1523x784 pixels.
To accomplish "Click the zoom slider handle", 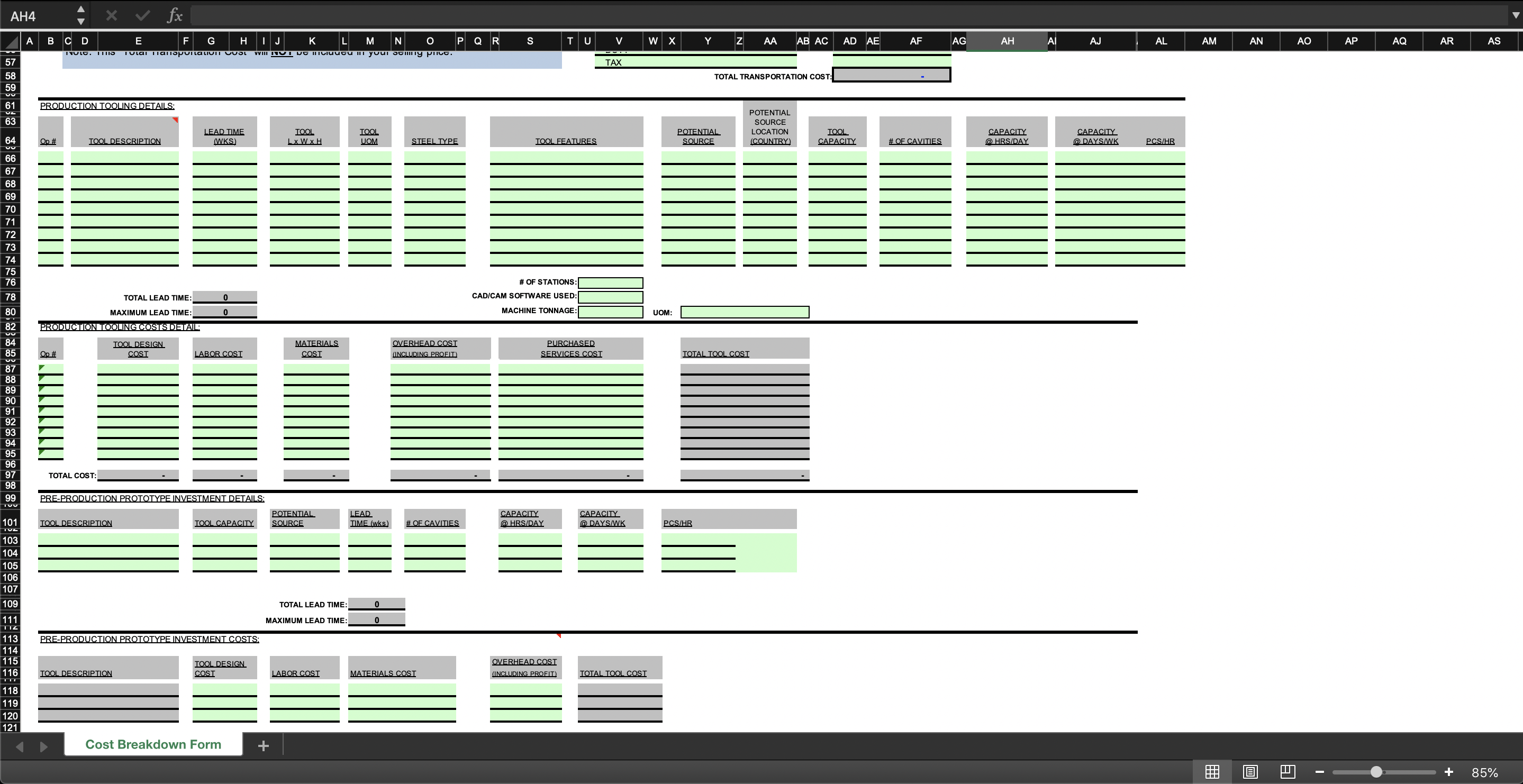I will [x=1376, y=772].
